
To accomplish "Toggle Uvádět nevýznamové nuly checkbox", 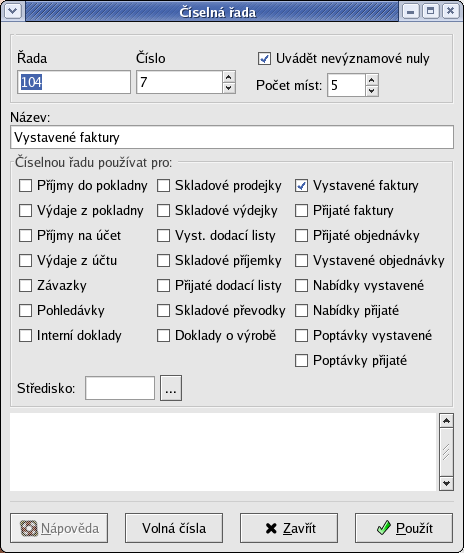I will [264, 59].
